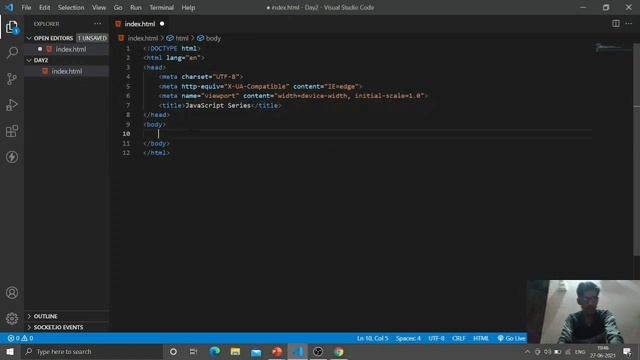The height and width of the screenshot is (360, 640).
Task: Open Cortana circle in taskbar
Action: (x=173, y=351)
